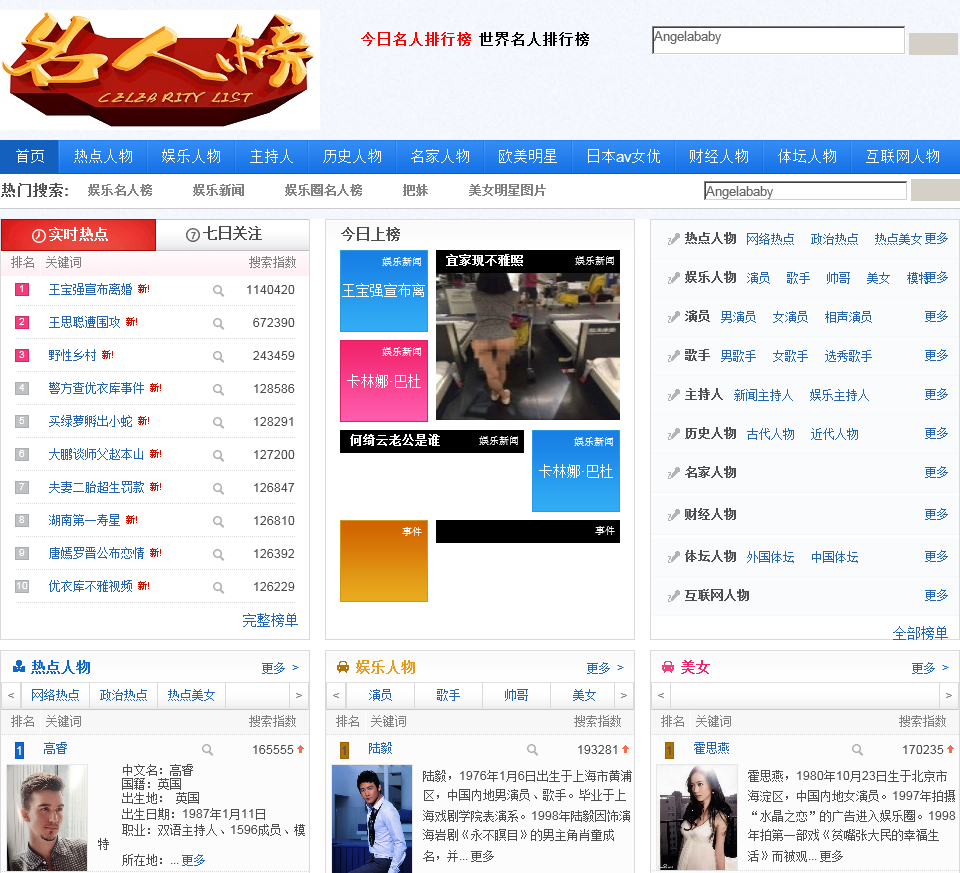The image size is (960, 873).
Task: Open 选秀歌手 category link
Action: (848, 356)
